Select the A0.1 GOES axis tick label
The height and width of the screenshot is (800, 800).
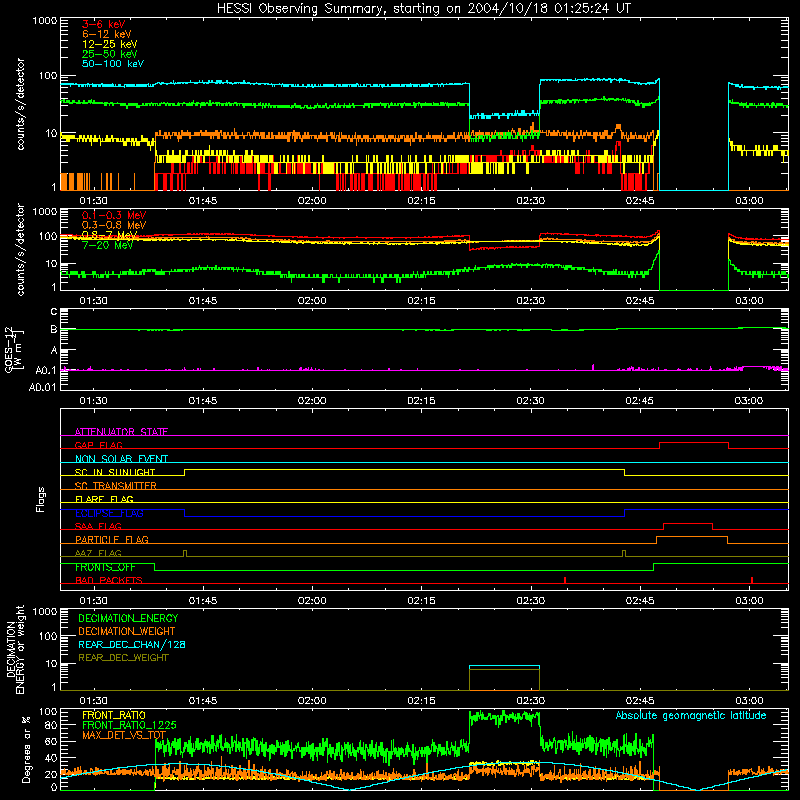[46, 371]
